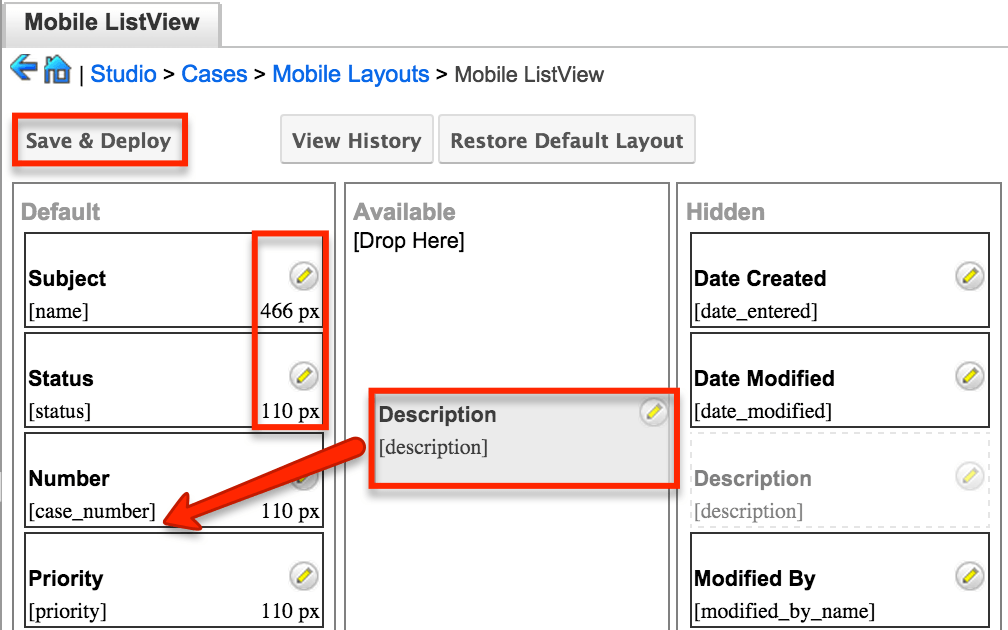Click Save & Deploy
Screen dimensions: 1008x630
(99, 140)
